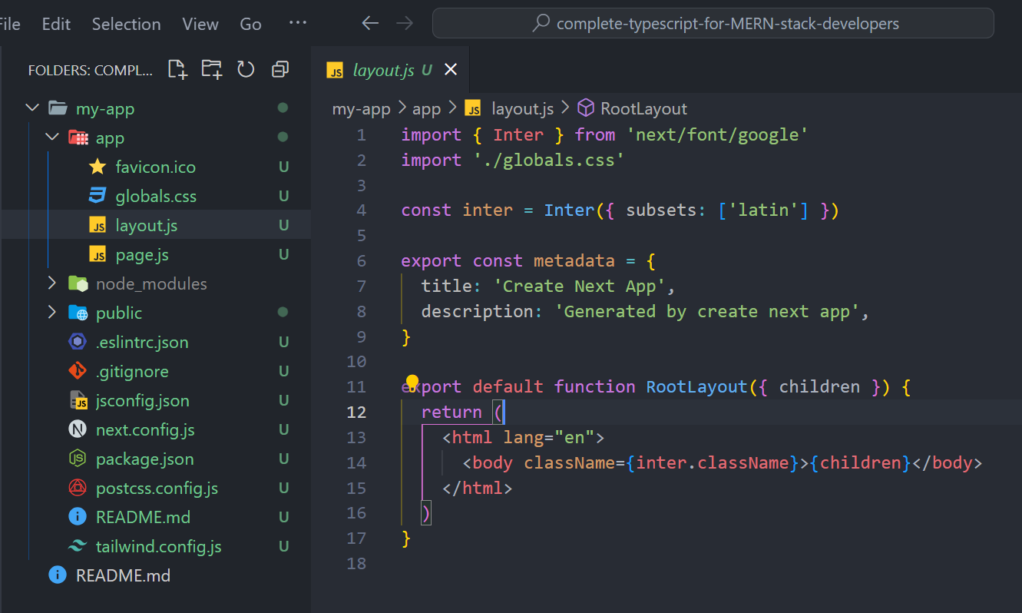Collapse the app folder

52,138
